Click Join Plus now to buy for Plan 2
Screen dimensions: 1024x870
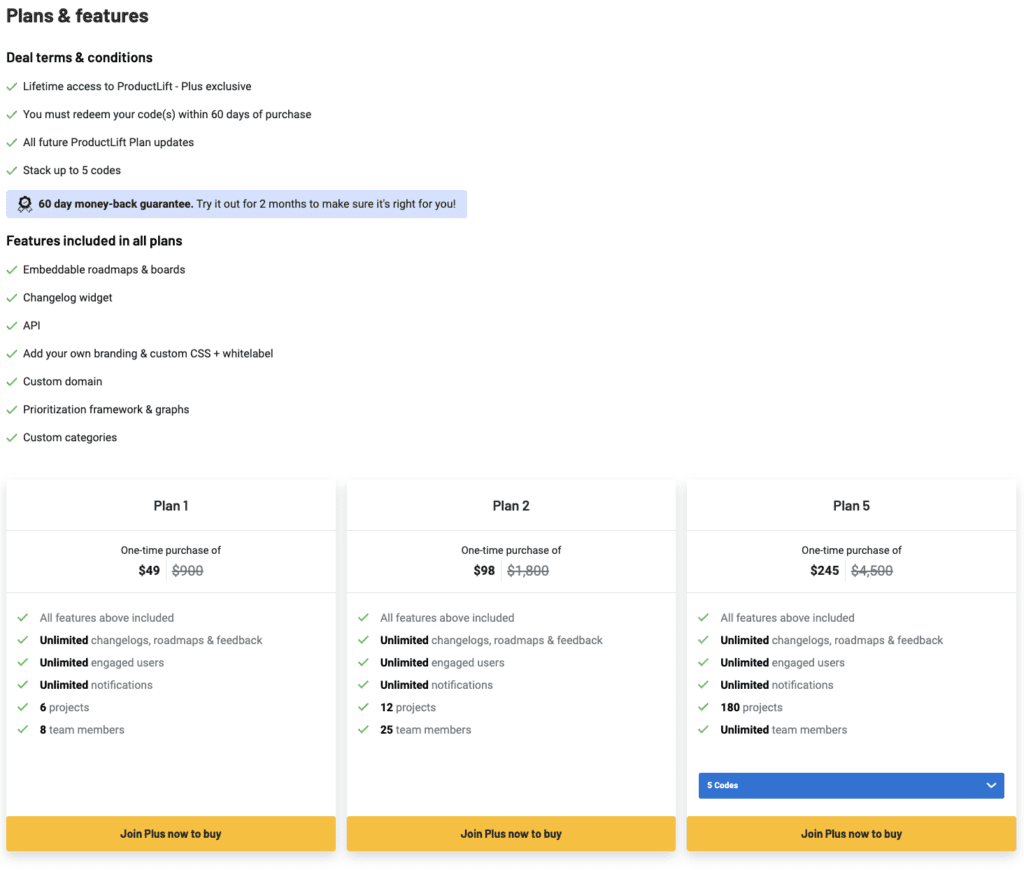coord(511,833)
